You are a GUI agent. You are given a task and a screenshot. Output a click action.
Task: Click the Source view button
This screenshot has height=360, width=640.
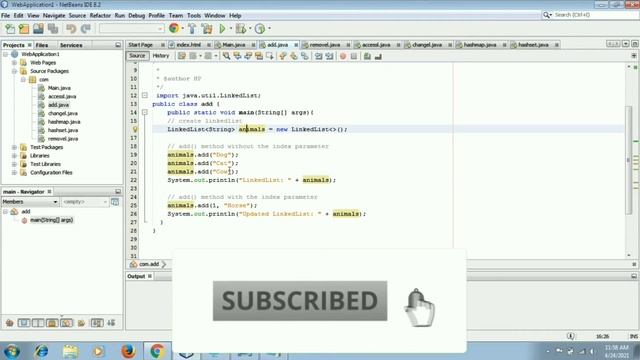click(137, 56)
